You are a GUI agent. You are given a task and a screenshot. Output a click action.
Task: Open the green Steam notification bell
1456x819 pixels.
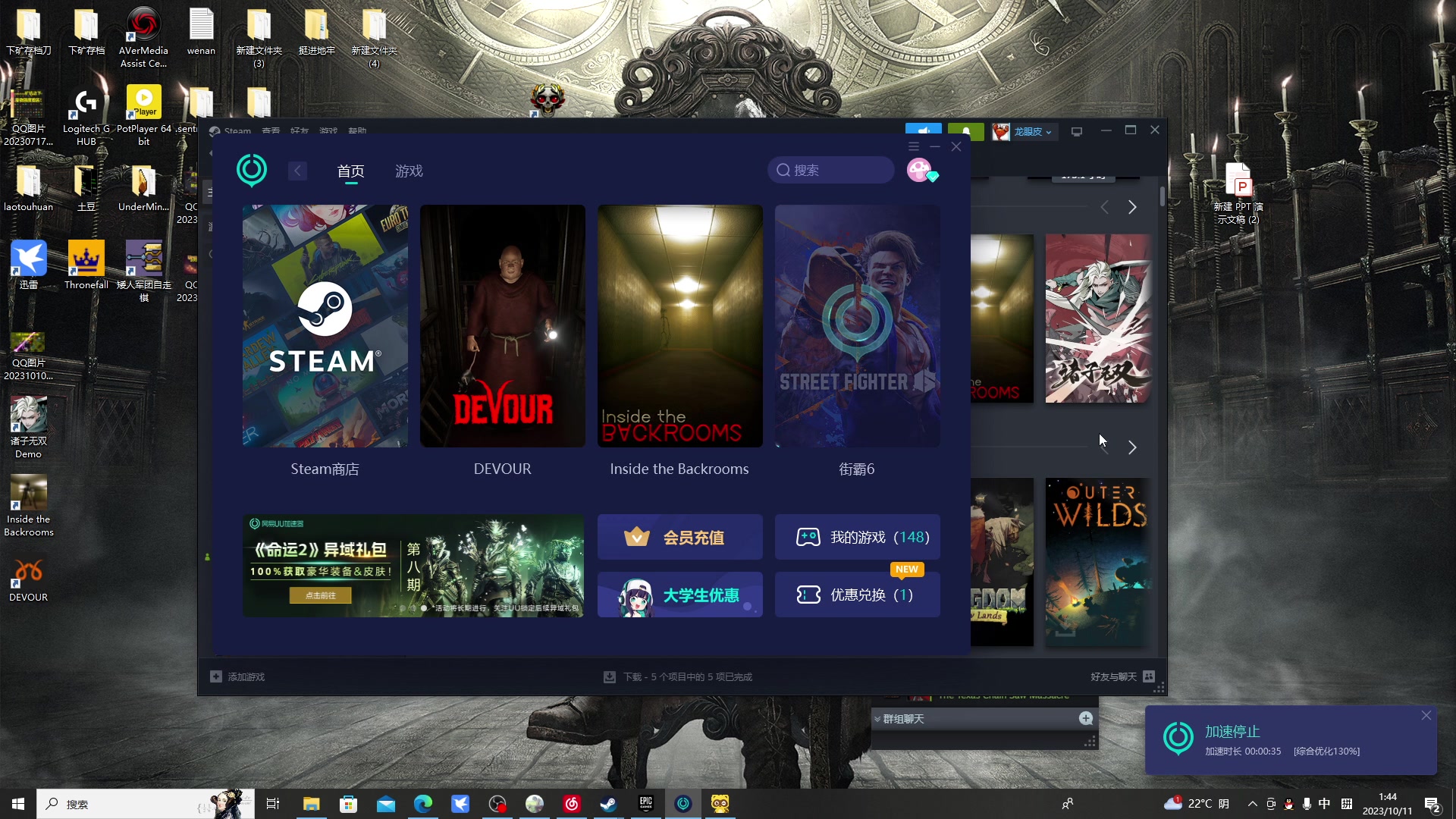(966, 131)
